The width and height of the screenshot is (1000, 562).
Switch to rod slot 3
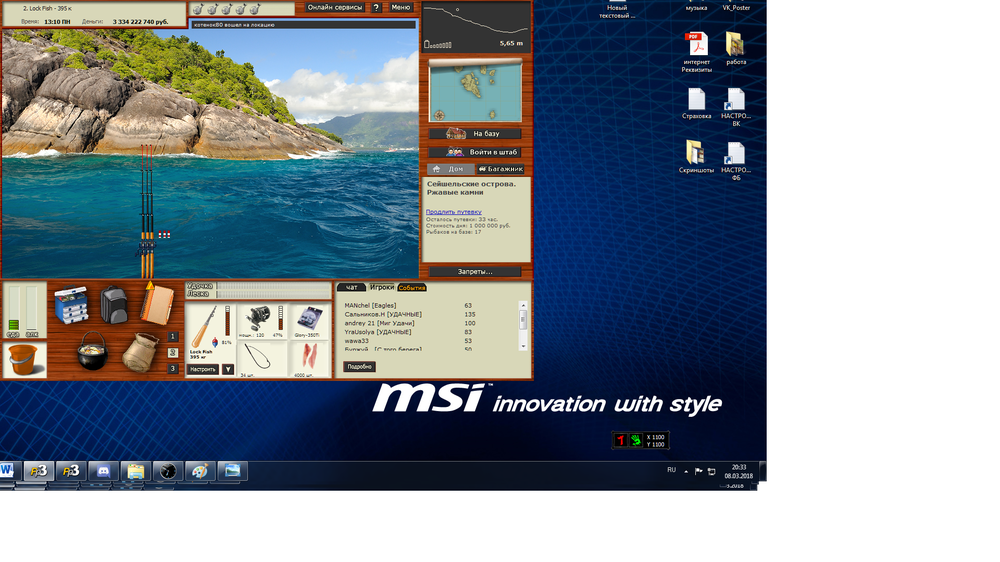point(172,368)
